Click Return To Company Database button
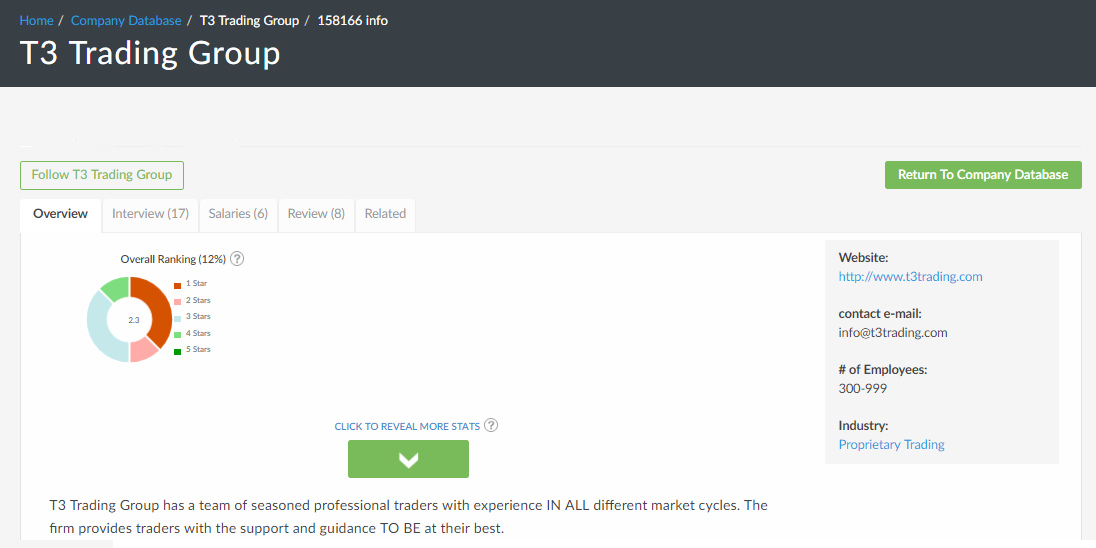Screen dimensions: 1096x548 (x=983, y=175)
